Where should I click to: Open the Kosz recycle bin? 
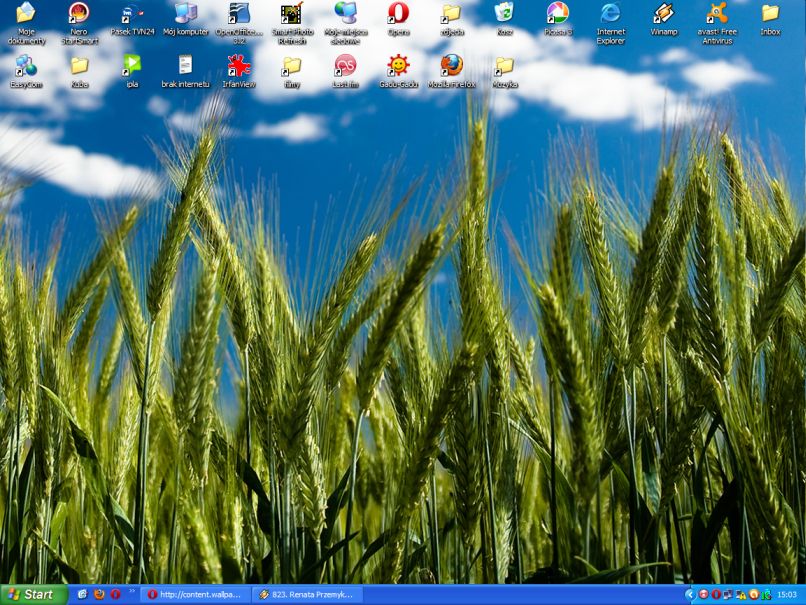coord(504,14)
